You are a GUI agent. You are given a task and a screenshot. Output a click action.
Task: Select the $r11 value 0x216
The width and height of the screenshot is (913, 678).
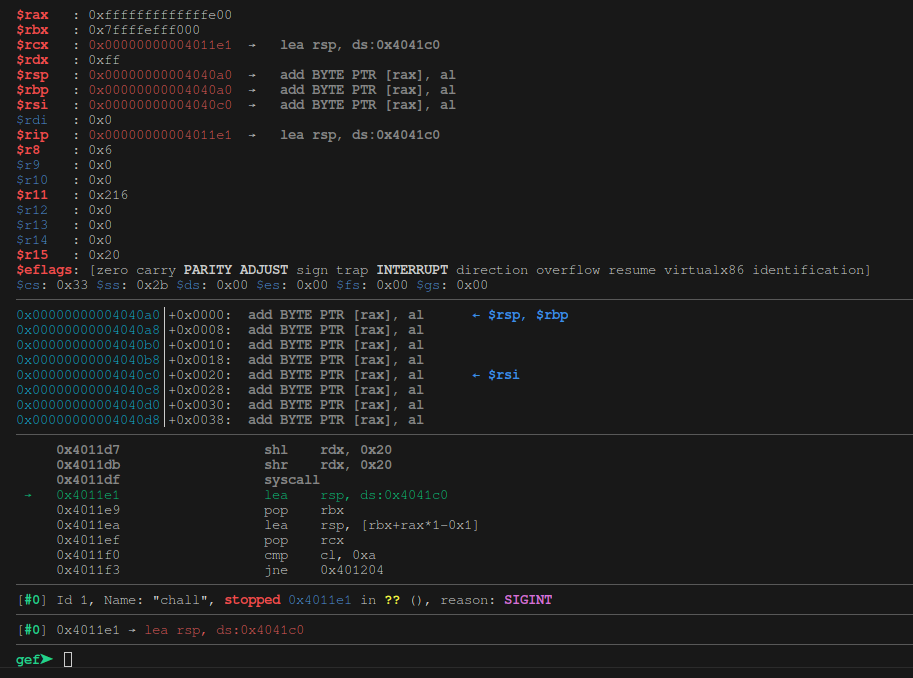point(108,195)
